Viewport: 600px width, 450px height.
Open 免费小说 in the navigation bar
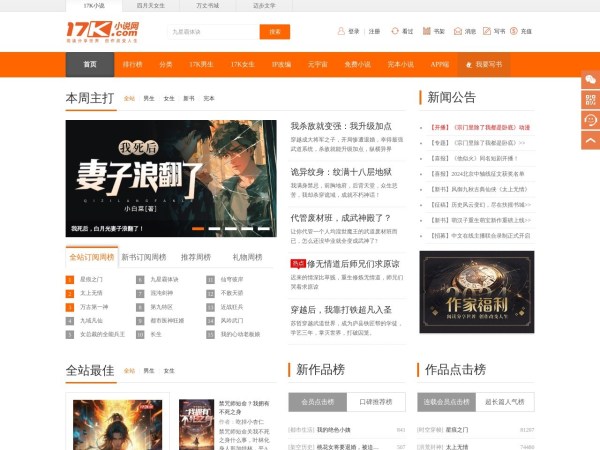tap(357, 64)
